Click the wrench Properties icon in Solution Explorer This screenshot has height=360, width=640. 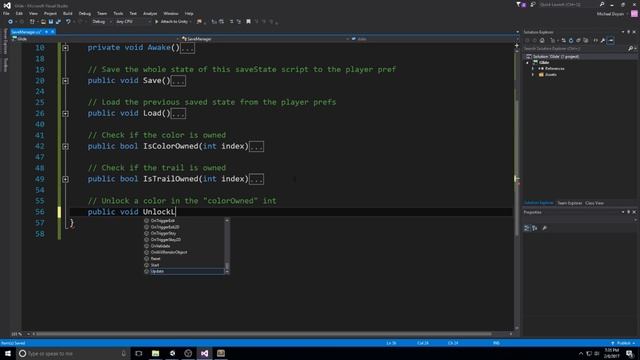tap(603, 40)
